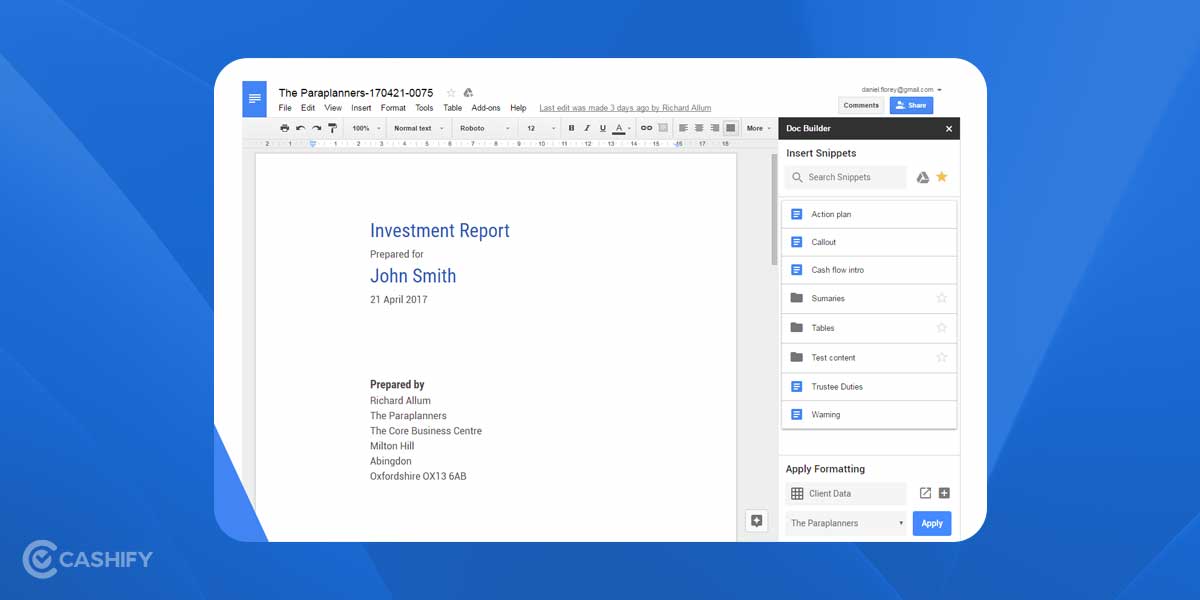Select the Paint format tool
This screenshot has width=1200, height=600.
[332, 128]
